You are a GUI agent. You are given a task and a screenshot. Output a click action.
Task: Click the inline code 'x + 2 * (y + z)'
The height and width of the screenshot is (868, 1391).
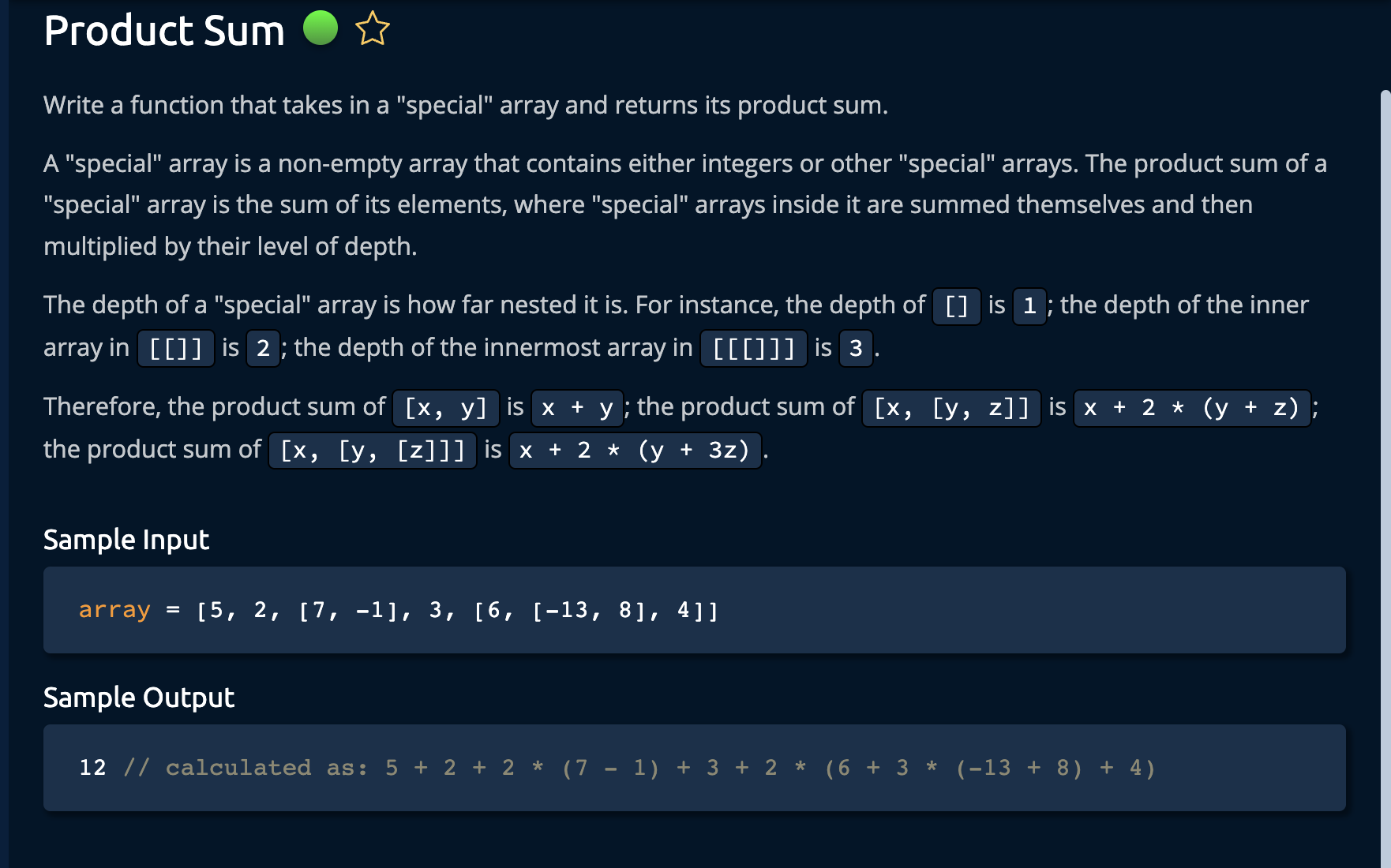[1191, 408]
